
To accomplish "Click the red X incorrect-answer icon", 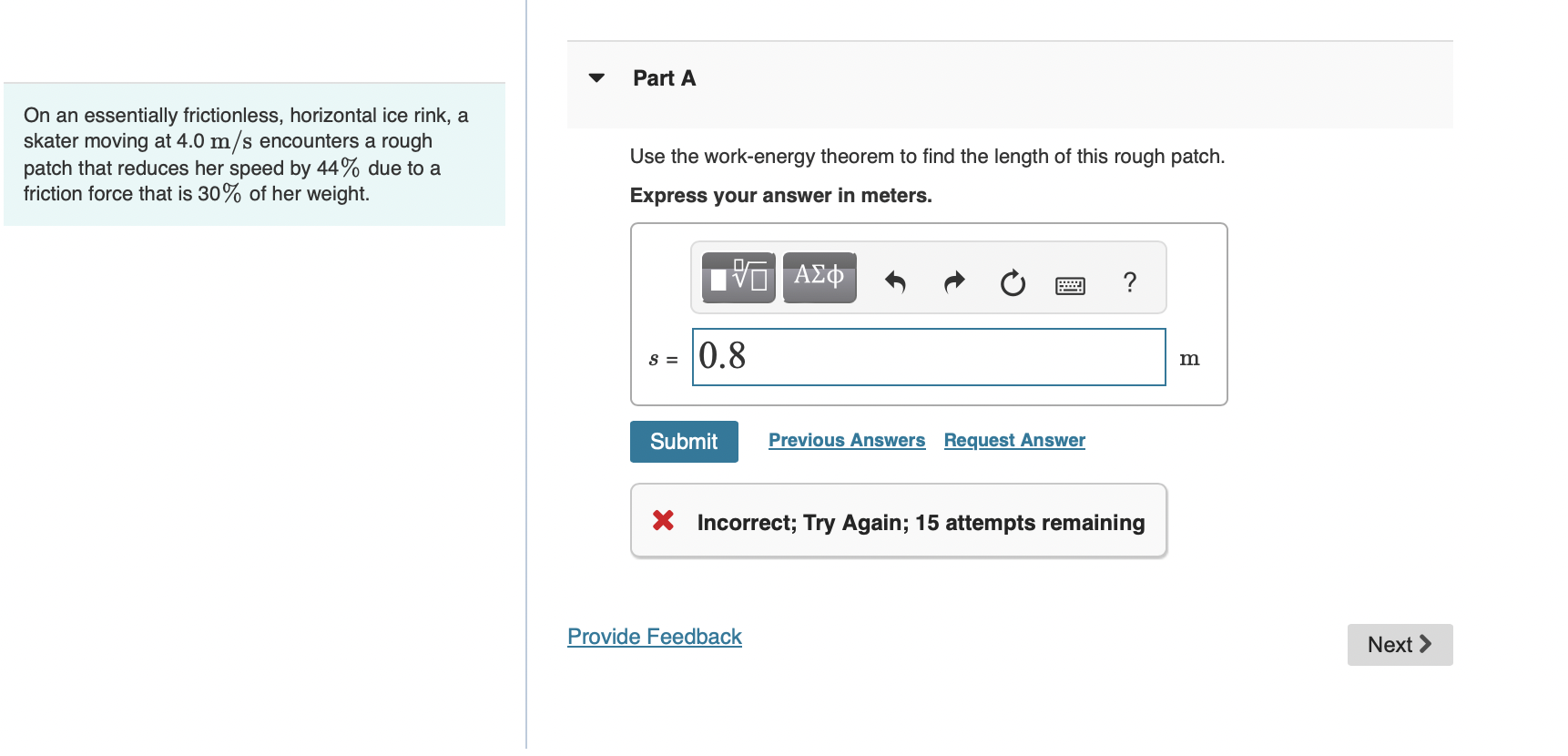I will tap(662, 521).
